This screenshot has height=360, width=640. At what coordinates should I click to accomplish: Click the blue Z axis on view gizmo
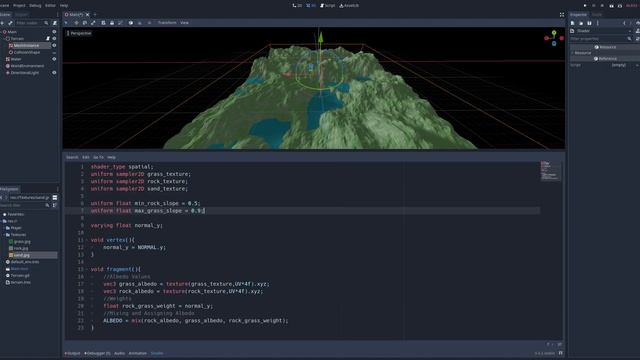click(554, 43)
